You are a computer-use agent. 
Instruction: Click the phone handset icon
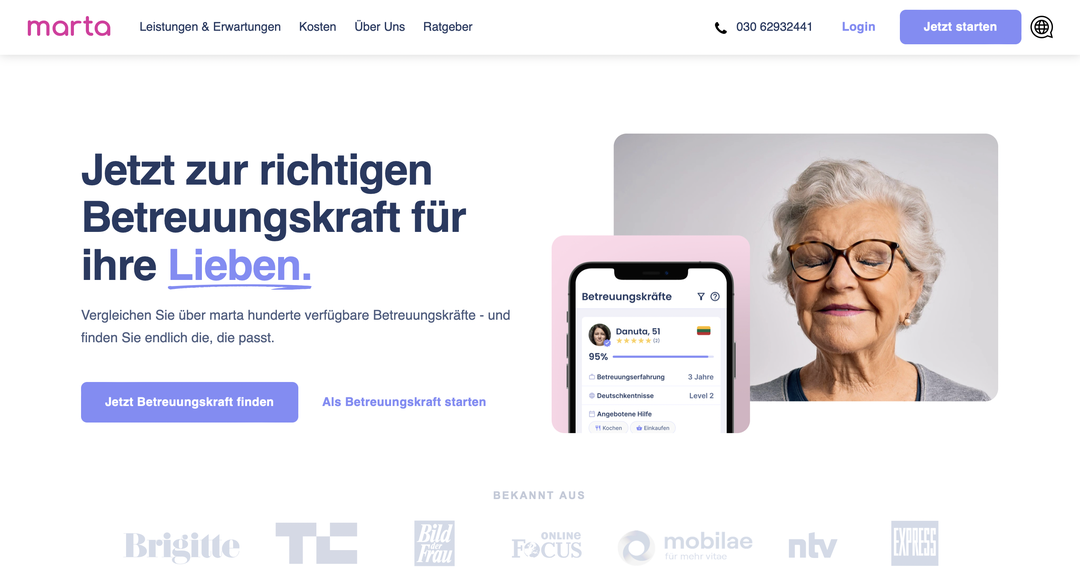pos(720,28)
